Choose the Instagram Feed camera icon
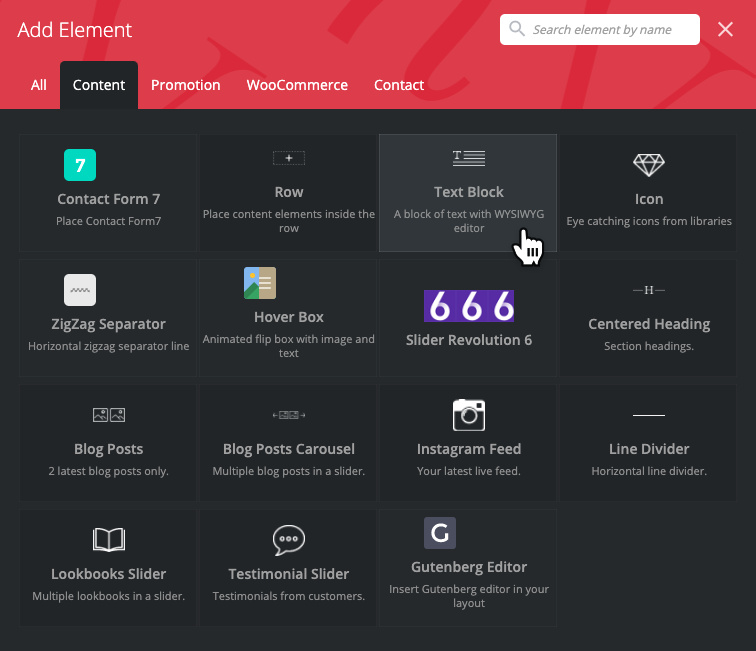 468,414
